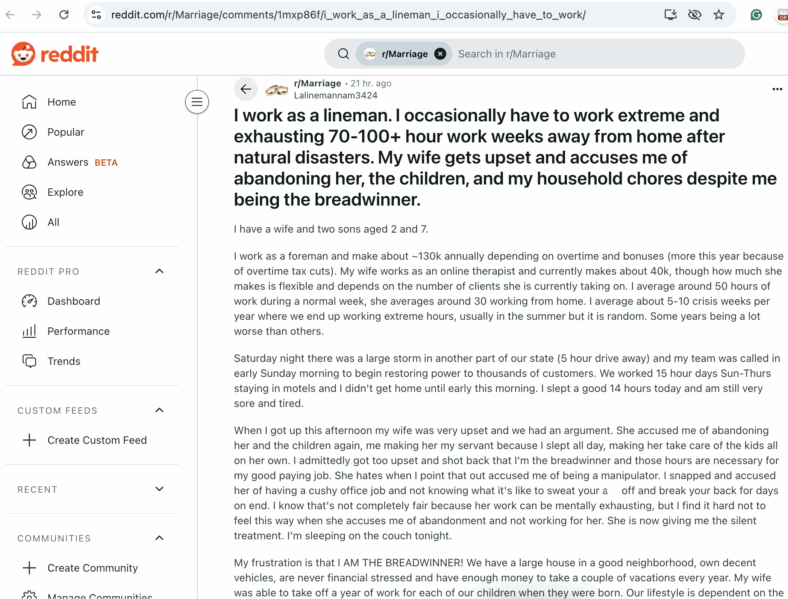This screenshot has height=599, width=788.
Task: Collapse the sidebar with the hamburger toggle
Action: (197, 102)
